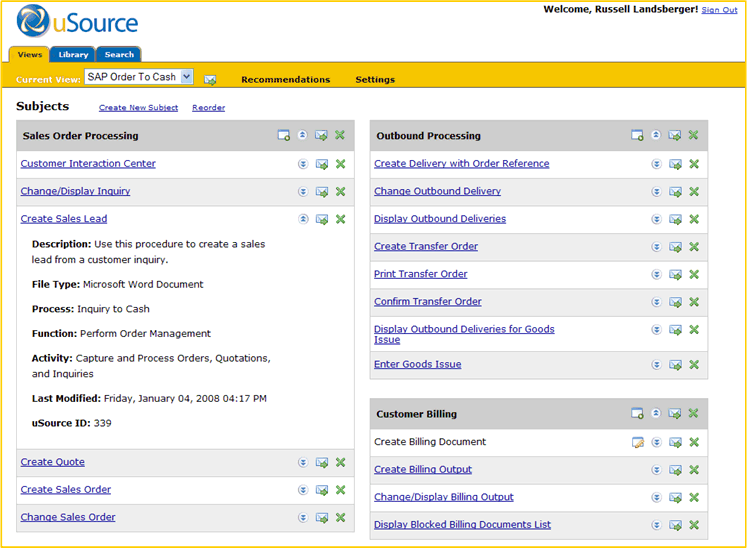
Task: Remove Display Outbound Deliveries from the list
Action: pos(694,219)
